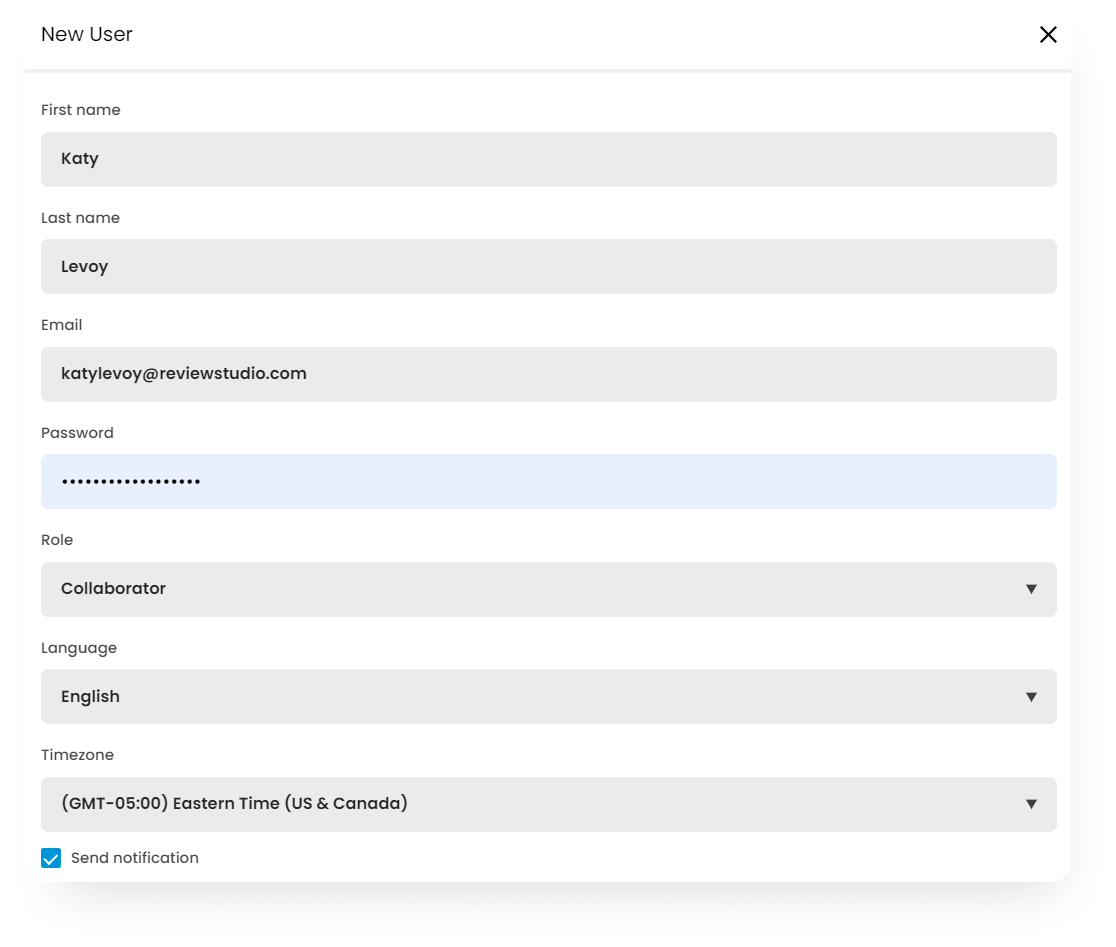Close the New User dialog

pos(1048,35)
